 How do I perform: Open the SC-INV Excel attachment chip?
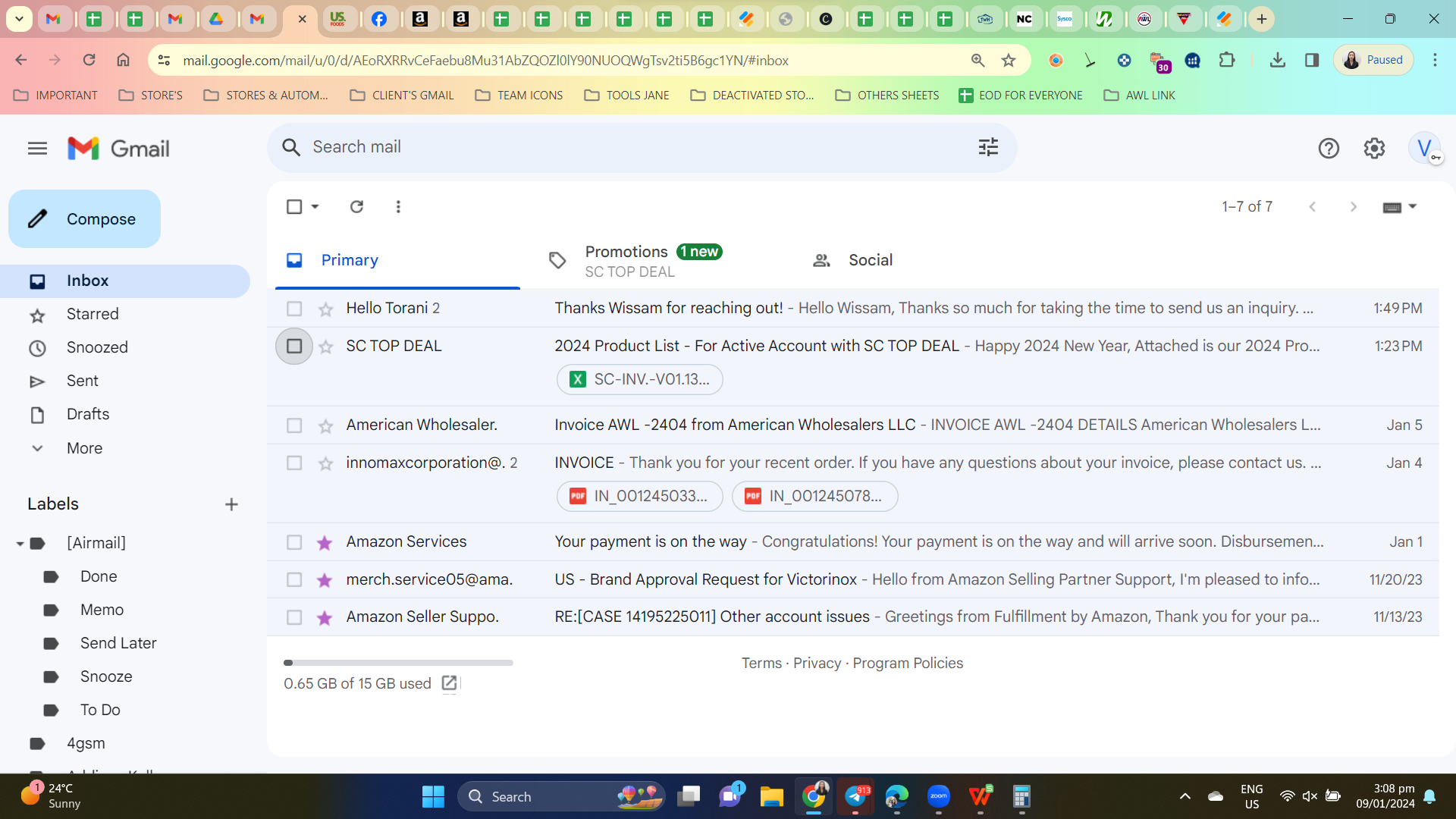[640, 380]
